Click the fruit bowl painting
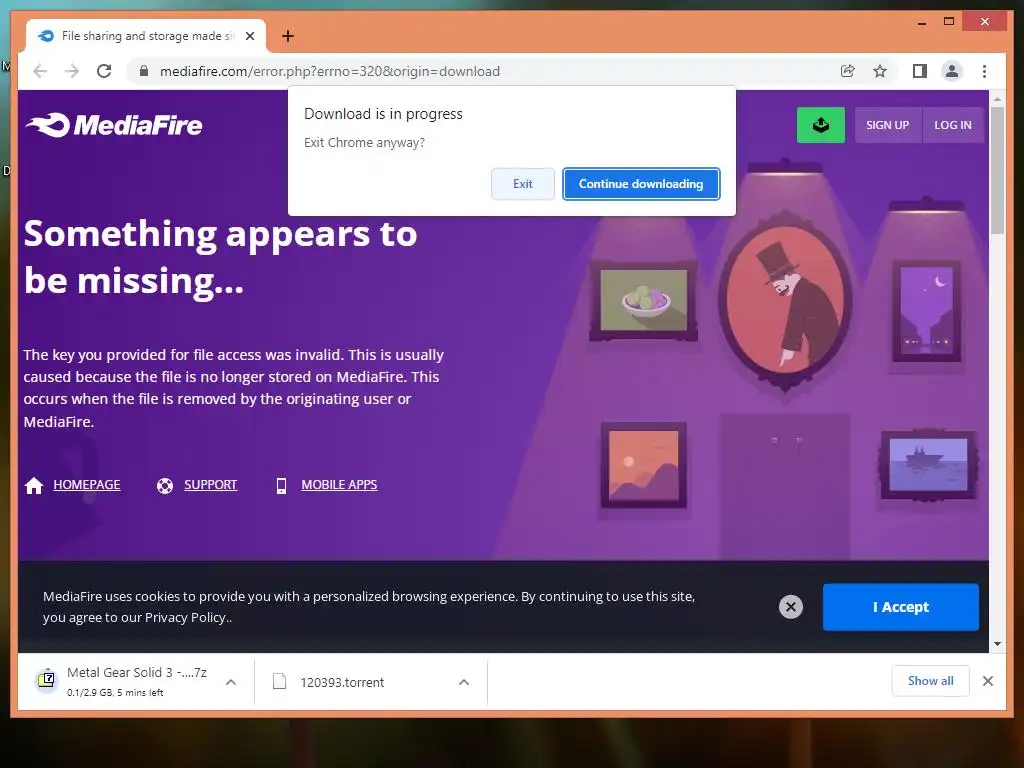1024x768 pixels. point(644,300)
